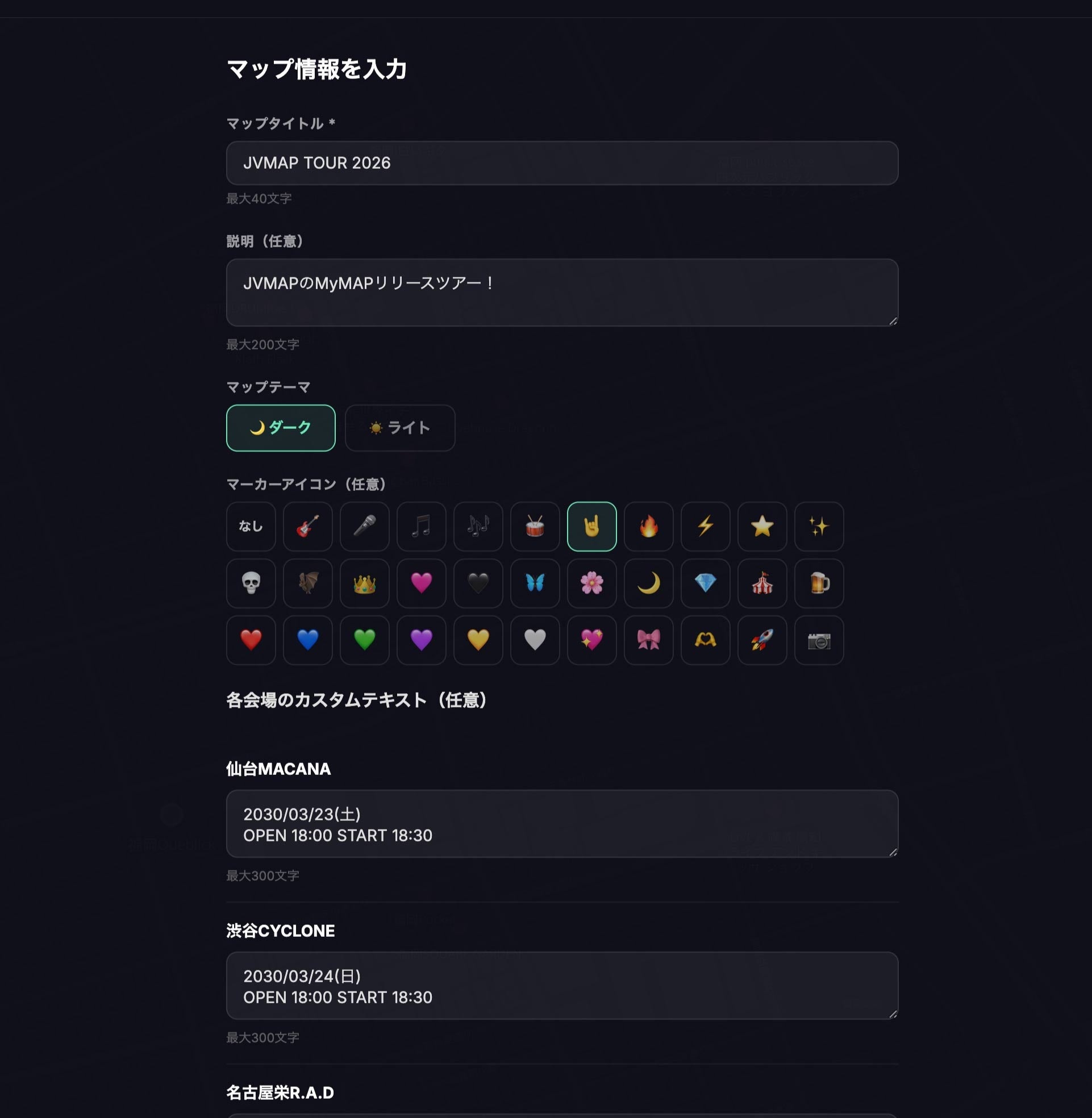
Task: Pick the beer mug marker icon
Action: (x=818, y=583)
